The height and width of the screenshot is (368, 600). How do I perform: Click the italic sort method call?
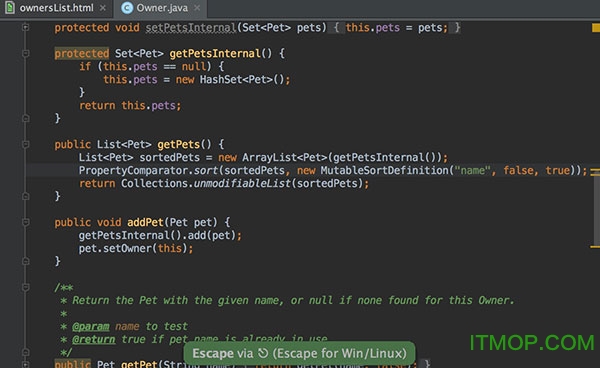coord(206,170)
